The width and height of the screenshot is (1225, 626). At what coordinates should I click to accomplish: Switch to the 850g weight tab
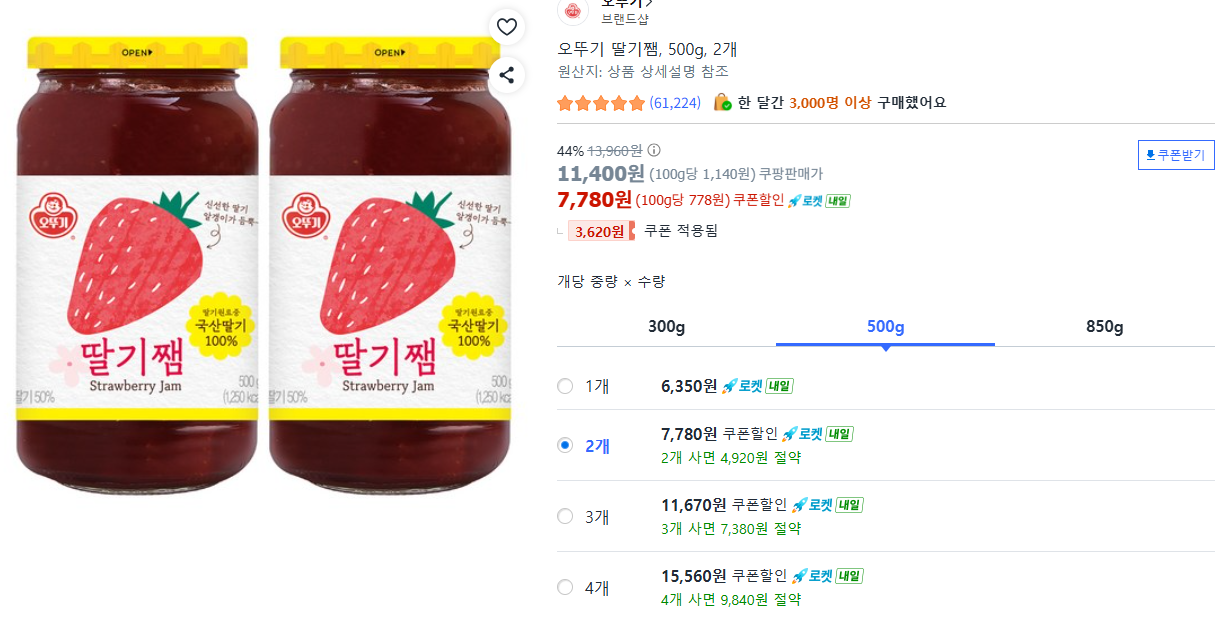[x=1104, y=327]
